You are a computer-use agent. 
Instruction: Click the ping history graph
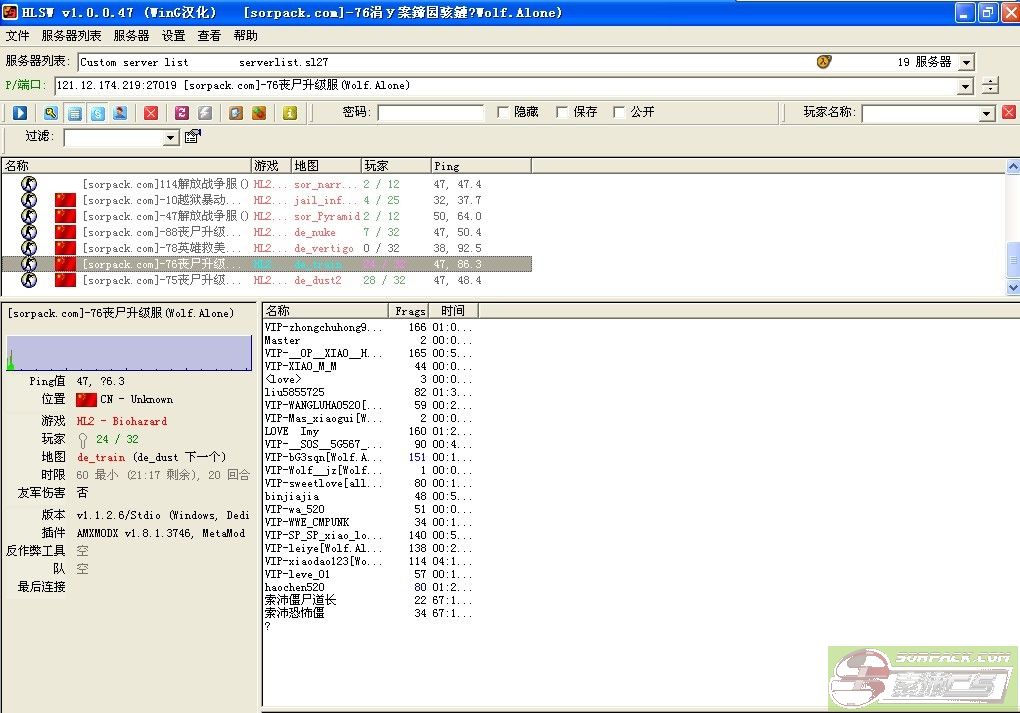tap(129, 353)
